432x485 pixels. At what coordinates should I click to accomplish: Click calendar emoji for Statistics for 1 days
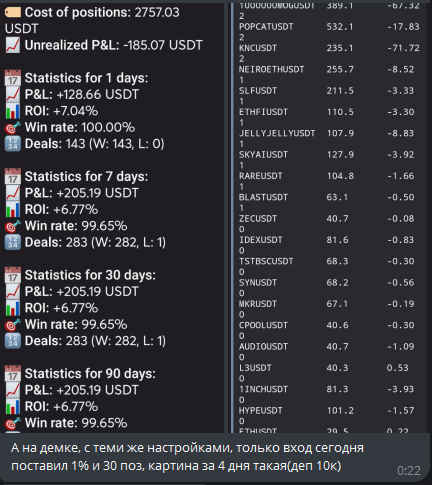pos(13,78)
